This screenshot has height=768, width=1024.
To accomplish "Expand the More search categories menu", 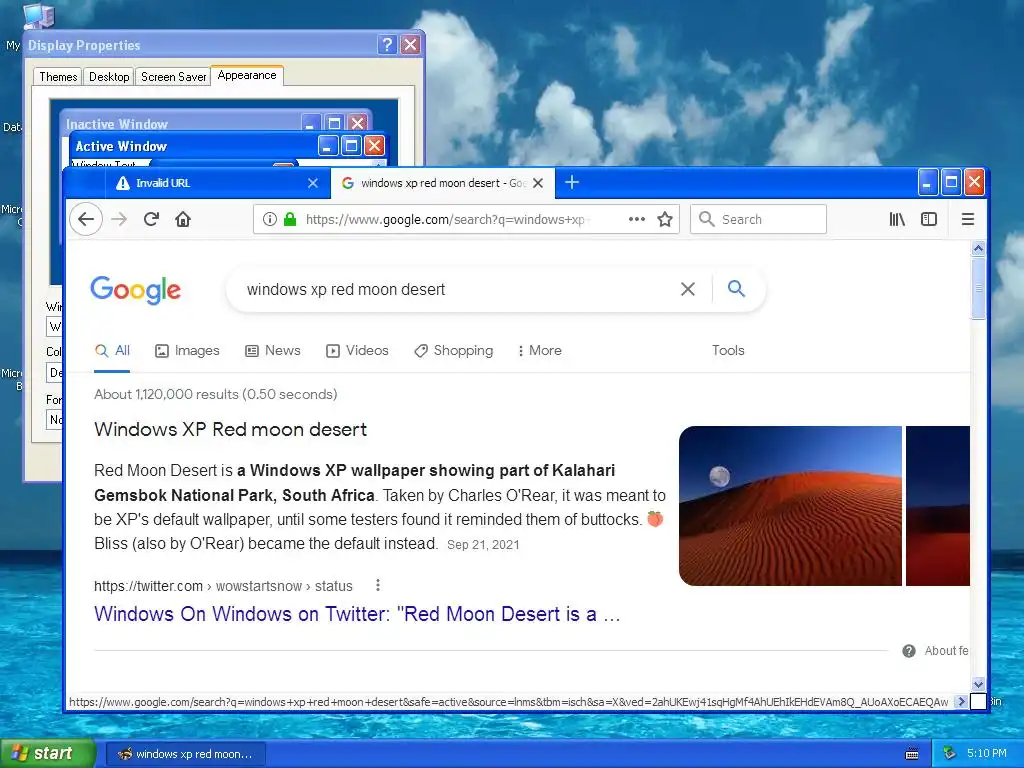I will click(539, 351).
